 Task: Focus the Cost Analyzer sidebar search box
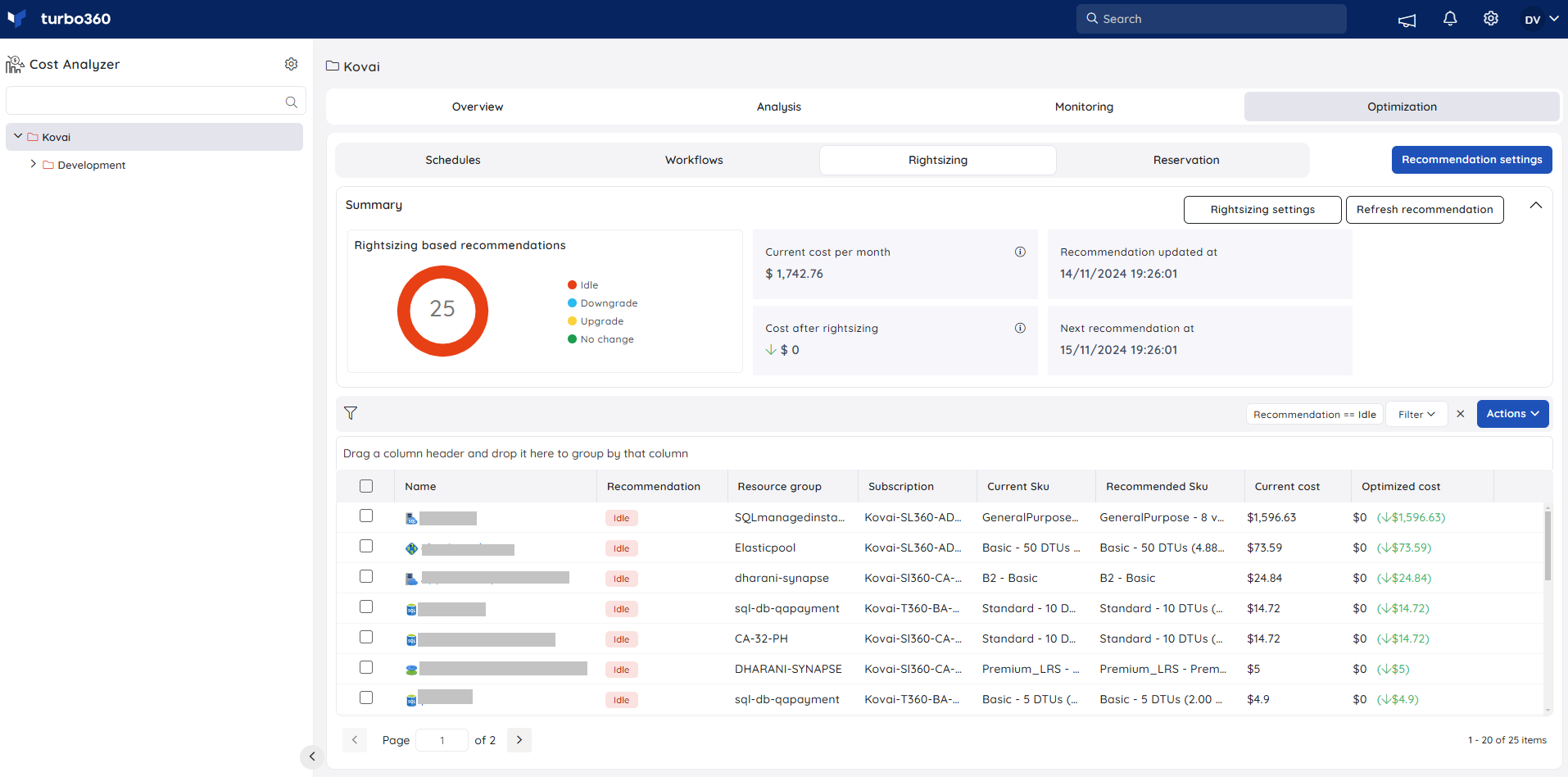point(156,102)
